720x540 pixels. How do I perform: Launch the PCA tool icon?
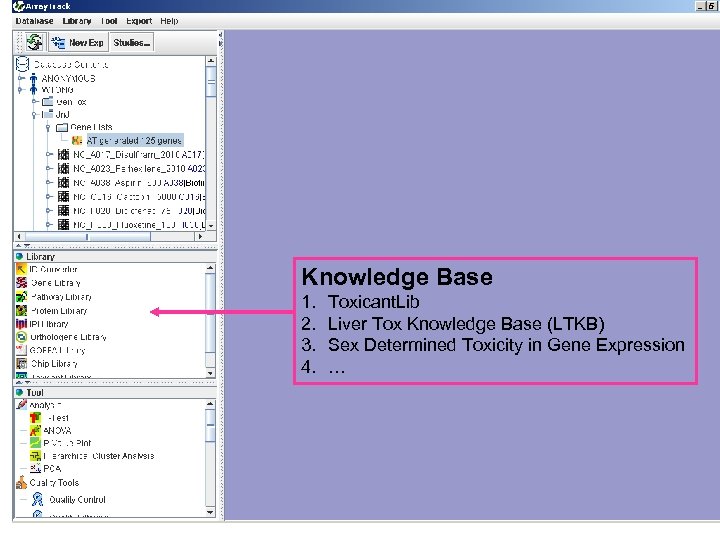[35, 468]
